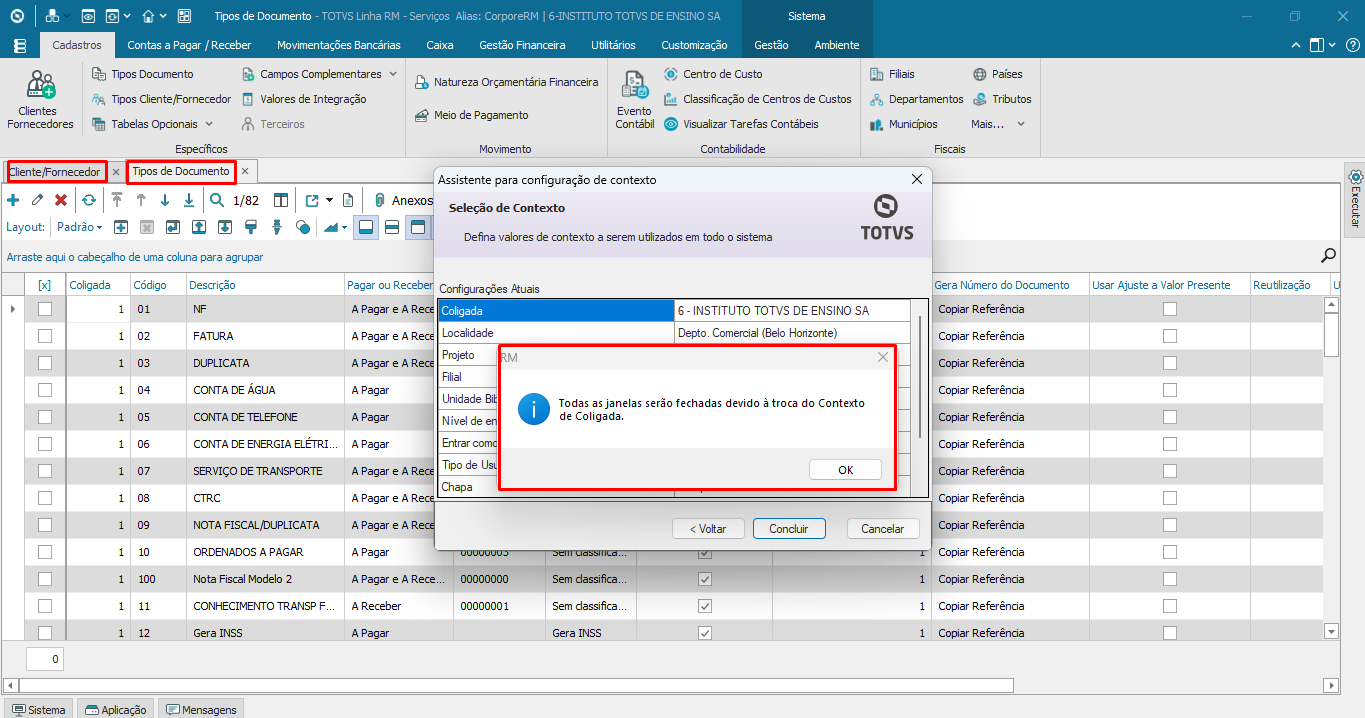
Task: Open the Anexos paperclip icon
Action: (380, 200)
